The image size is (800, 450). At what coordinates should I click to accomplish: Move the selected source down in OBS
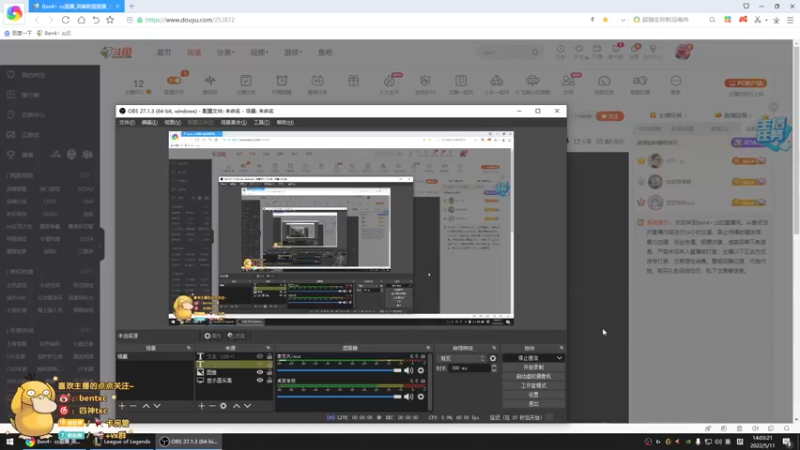click(x=247, y=406)
